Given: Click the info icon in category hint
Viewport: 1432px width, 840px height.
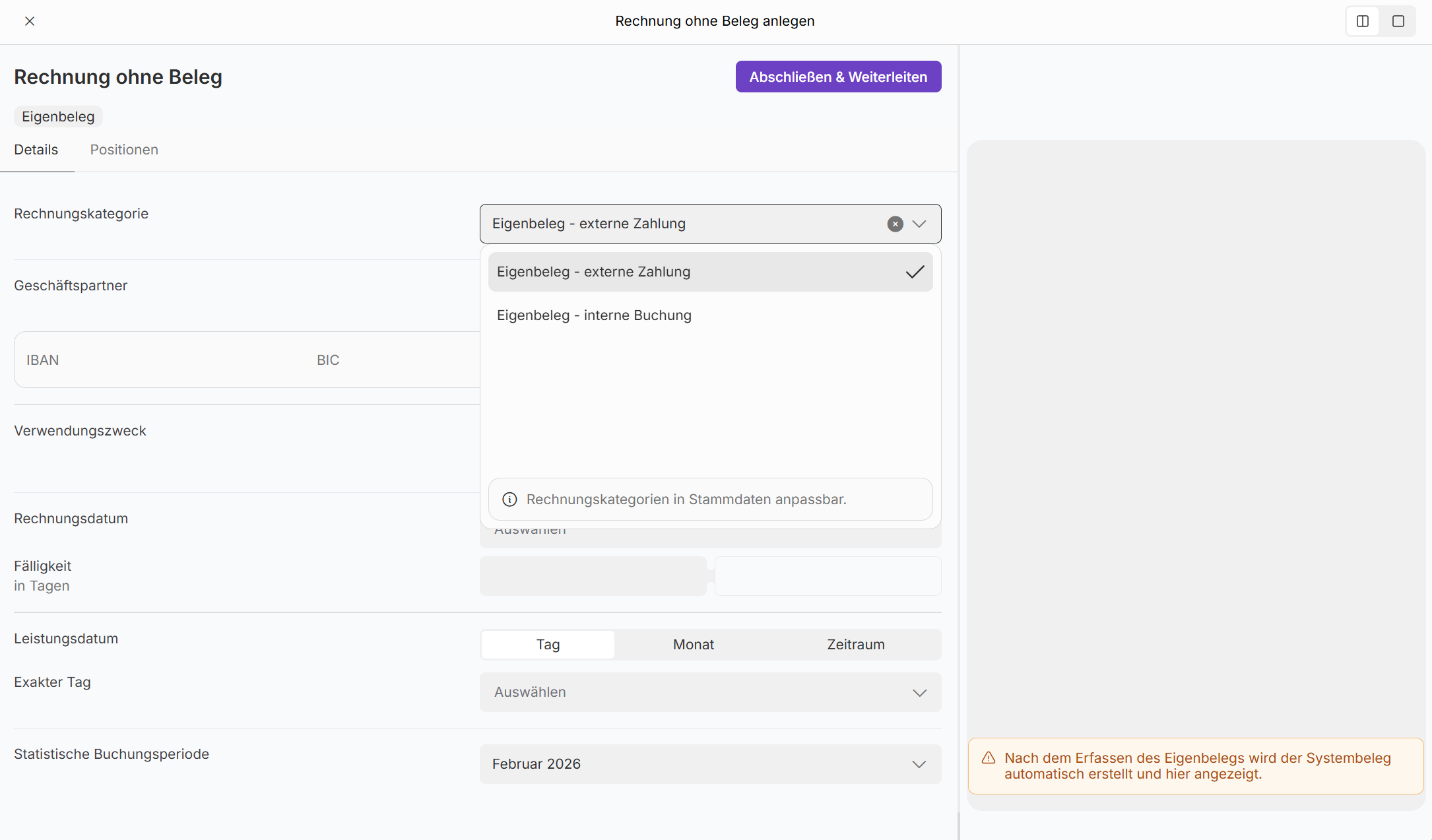Looking at the screenshot, I should [x=509, y=500].
